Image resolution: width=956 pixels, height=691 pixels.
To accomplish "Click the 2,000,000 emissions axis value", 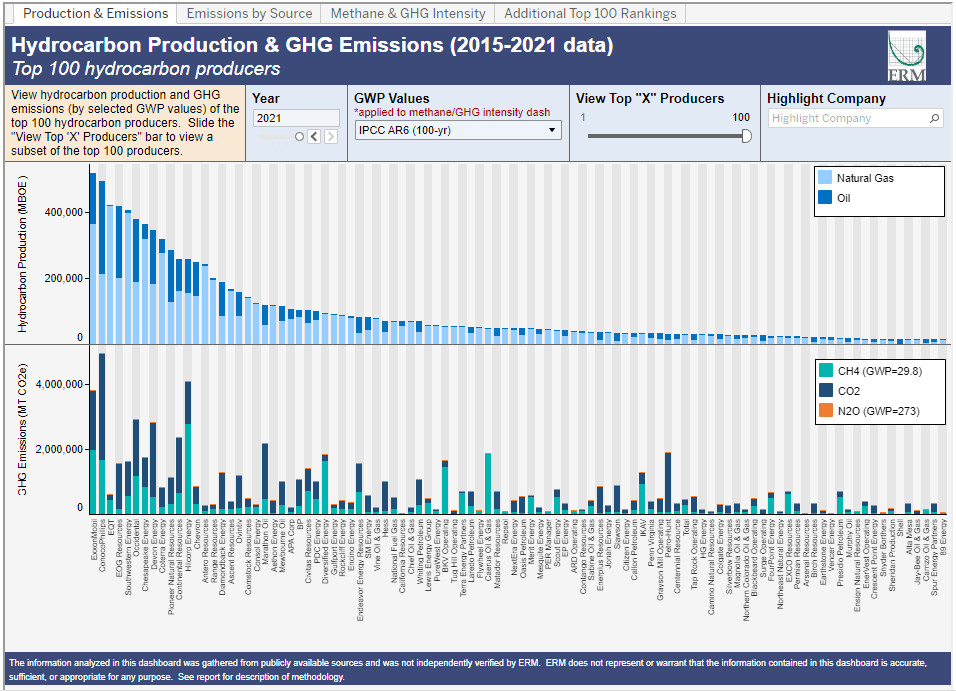I will 59,449.
